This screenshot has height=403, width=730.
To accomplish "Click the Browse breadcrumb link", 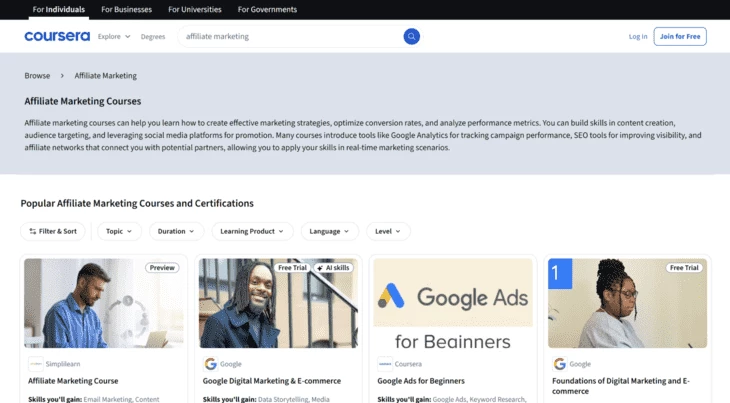I will point(37,75).
